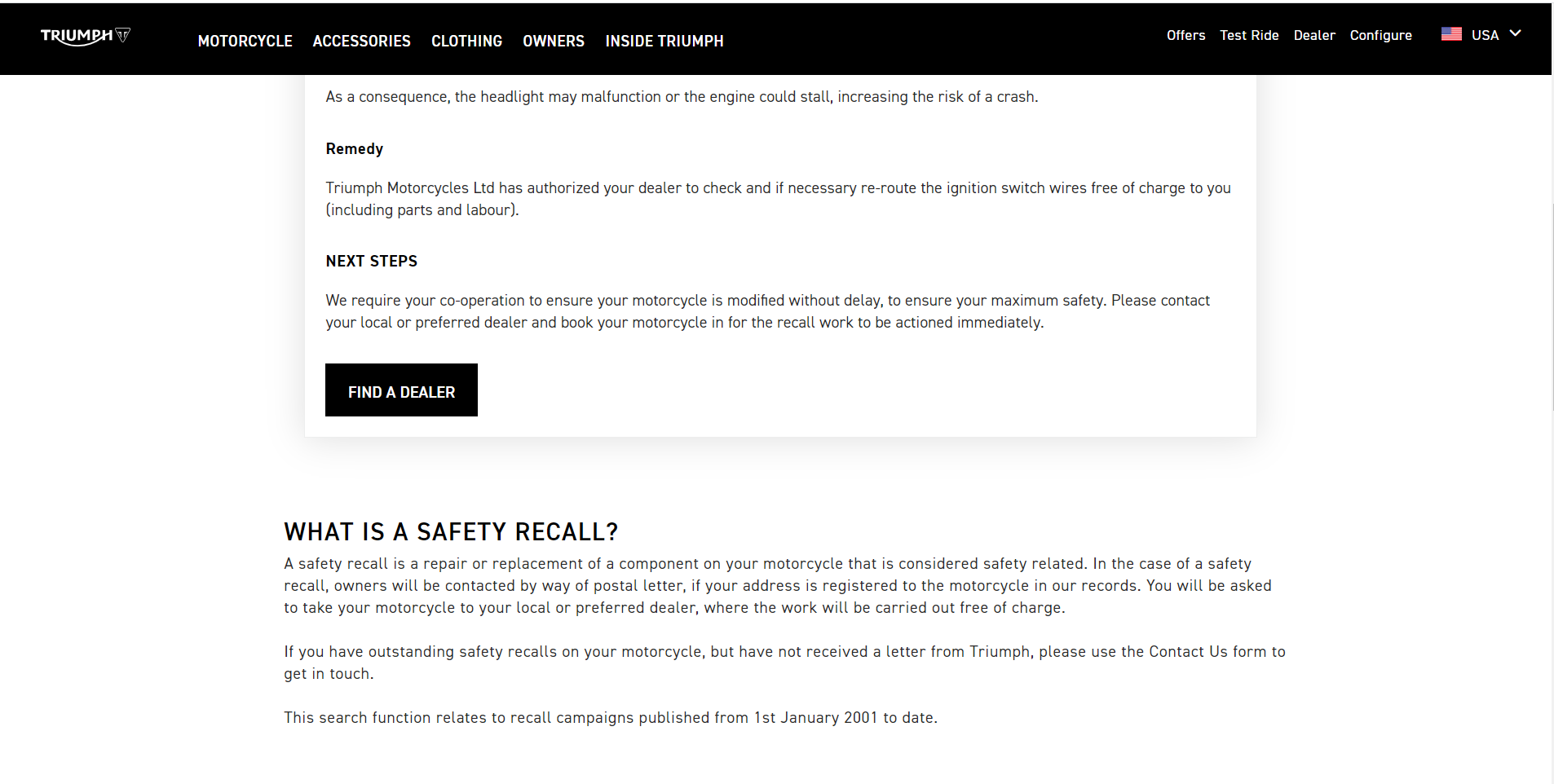Click the Test Ride link
The image size is (1554, 784).
coord(1249,35)
